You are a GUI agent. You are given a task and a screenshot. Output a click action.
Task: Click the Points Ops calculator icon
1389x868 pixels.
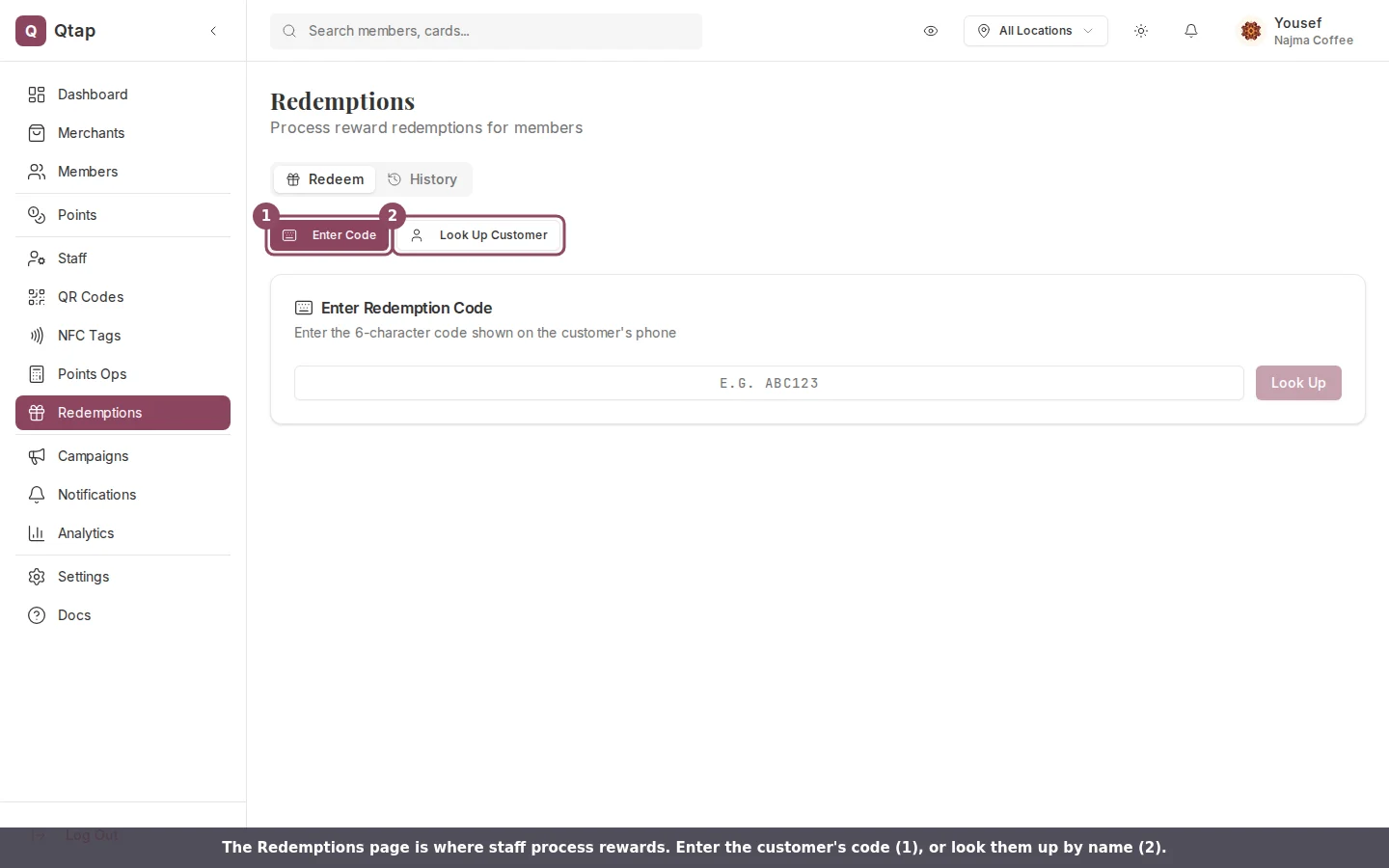pos(37,374)
